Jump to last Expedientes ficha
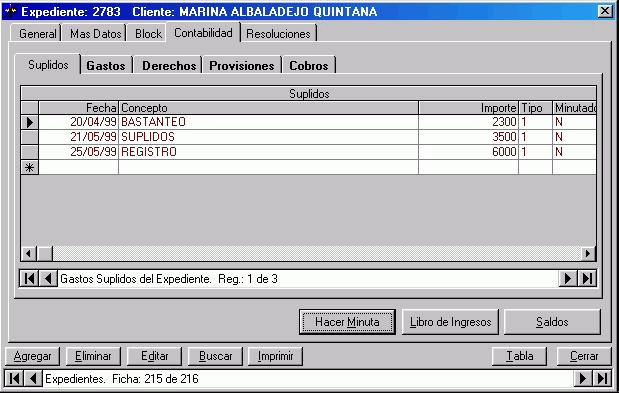Image resolution: width=619 pixels, height=393 pixels. (x=602, y=379)
